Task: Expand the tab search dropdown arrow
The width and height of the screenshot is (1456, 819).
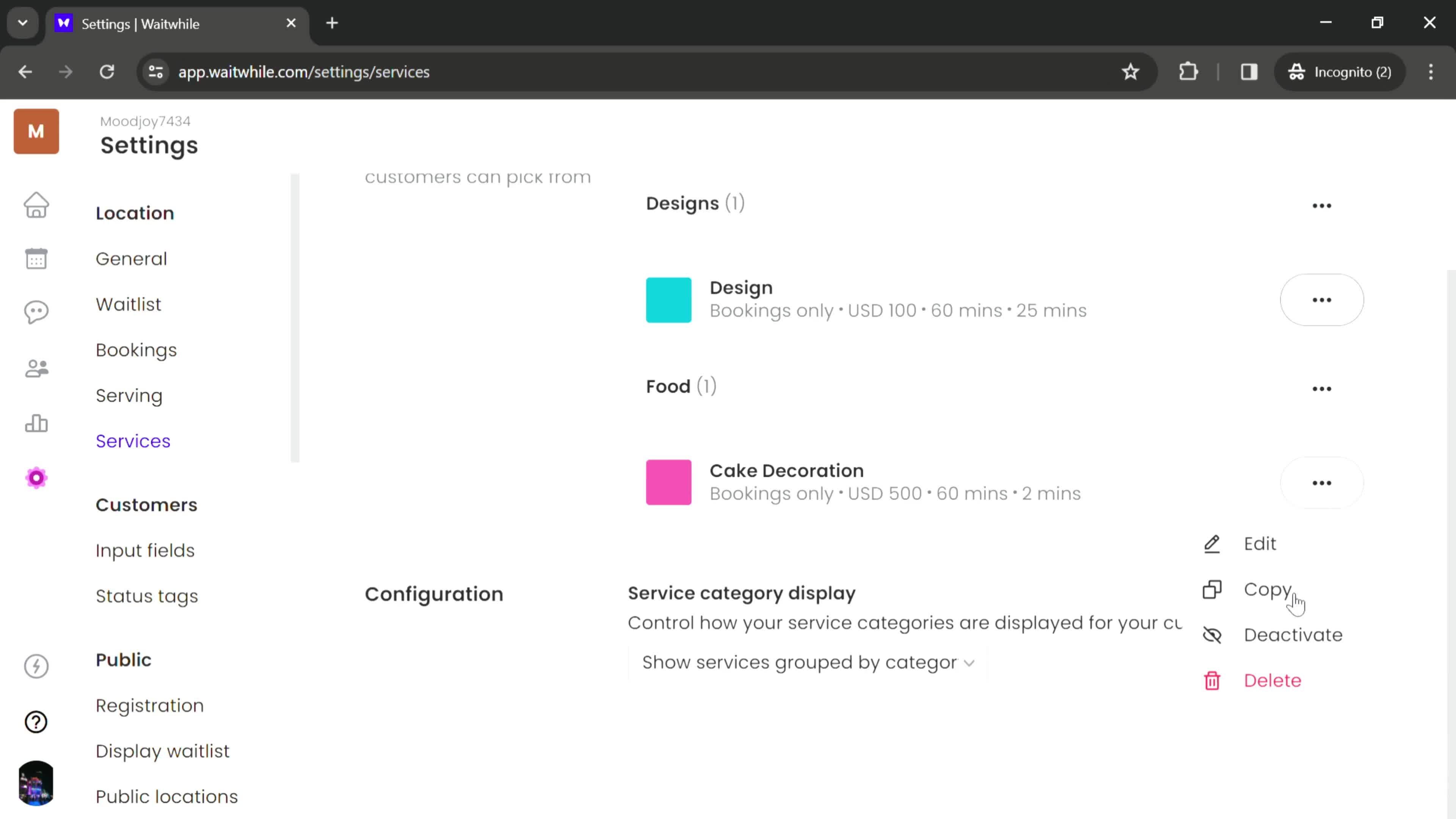Action: coord(23,23)
